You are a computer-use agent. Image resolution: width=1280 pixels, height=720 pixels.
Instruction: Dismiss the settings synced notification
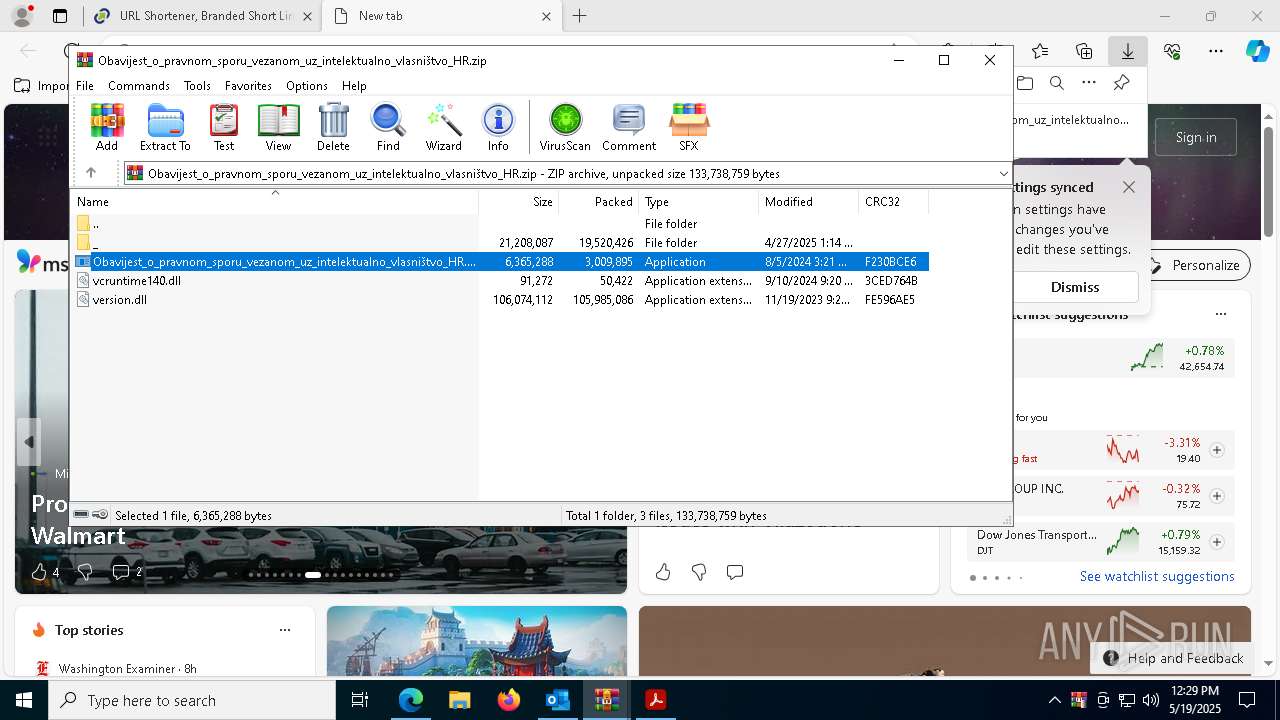click(1075, 287)
